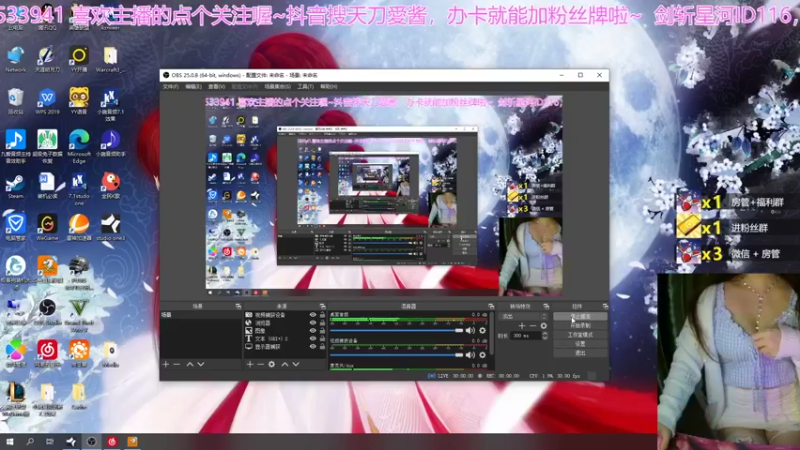Pop out the Sources dock panel
The image size is (800, 450).
pyautogui.click(x=322, y=306)
